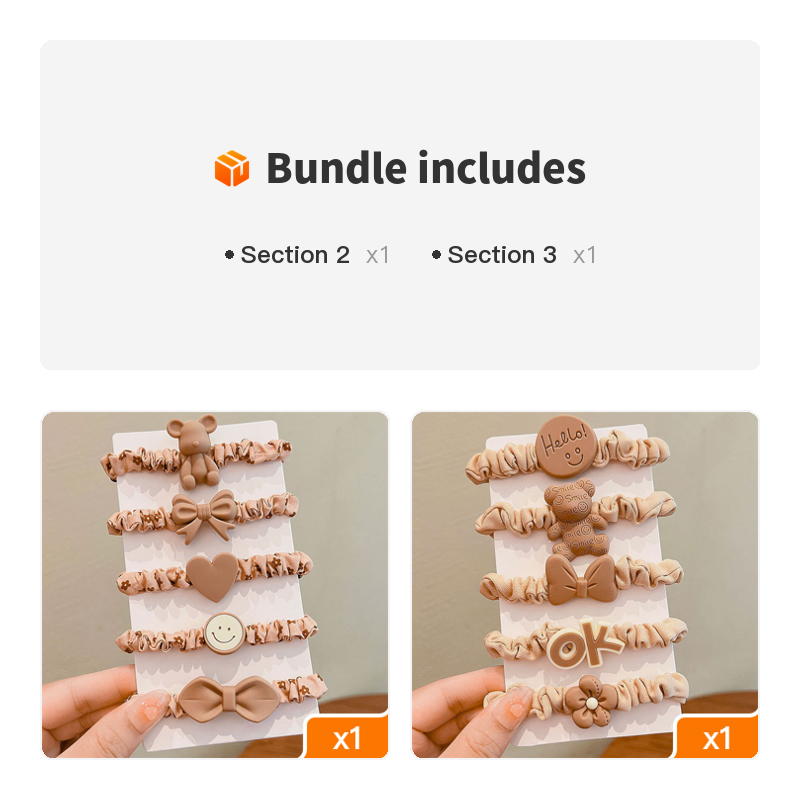Click the orange x1 badge on right image
Screen dimensions: 800x800
click(716, 738)
